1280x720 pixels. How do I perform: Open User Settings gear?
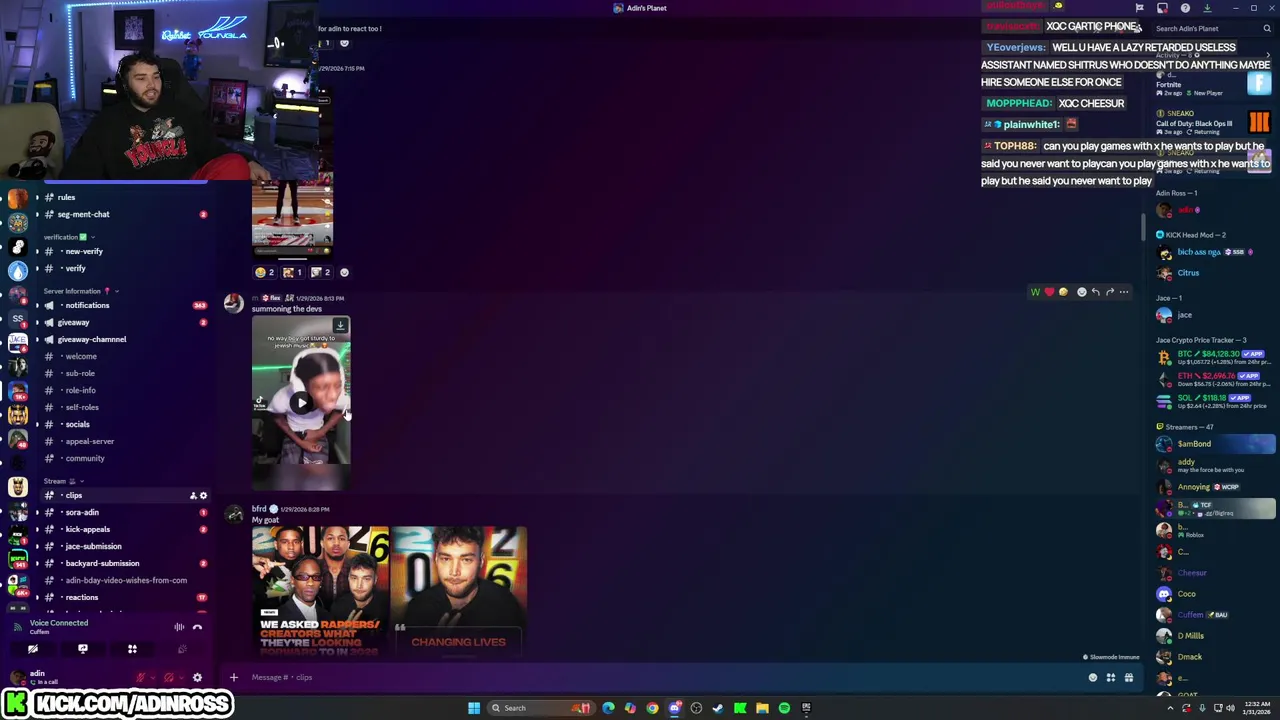pyautogui.click(x=197, y=677)
